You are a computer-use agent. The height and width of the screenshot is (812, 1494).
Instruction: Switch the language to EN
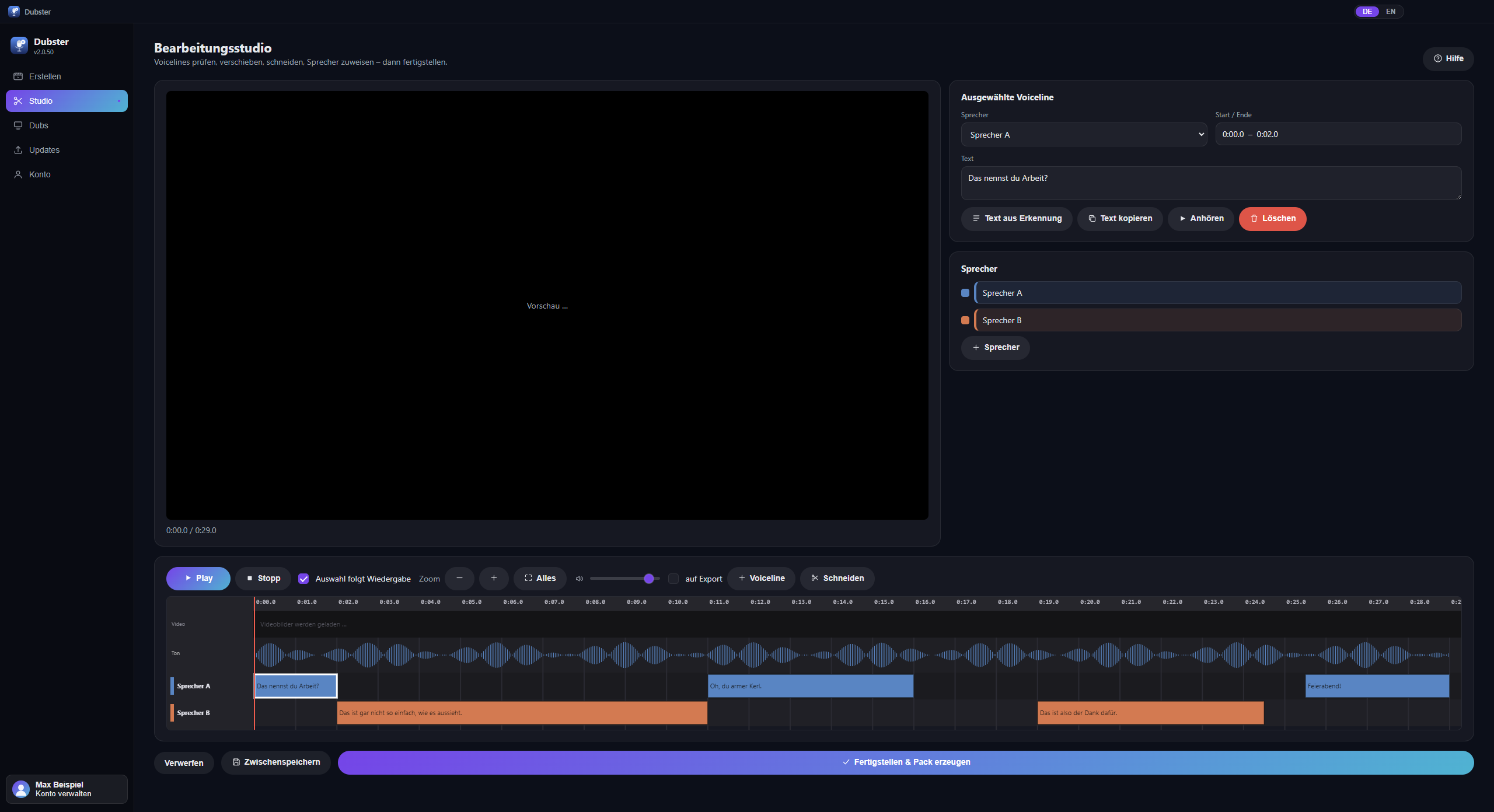pyautogui.click(x=1391, y=12)
